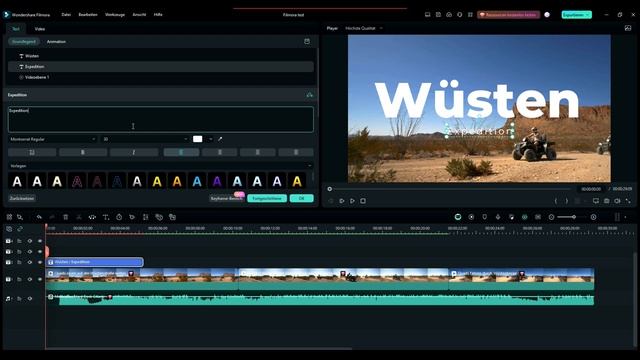Hide the main video track eye icon

click(40, 279)
